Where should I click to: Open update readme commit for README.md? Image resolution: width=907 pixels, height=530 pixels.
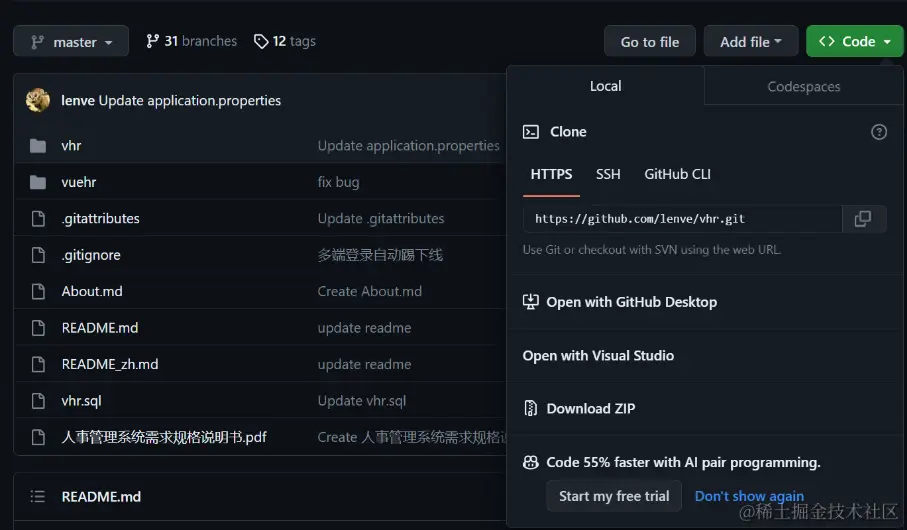[x=364, y=327]
